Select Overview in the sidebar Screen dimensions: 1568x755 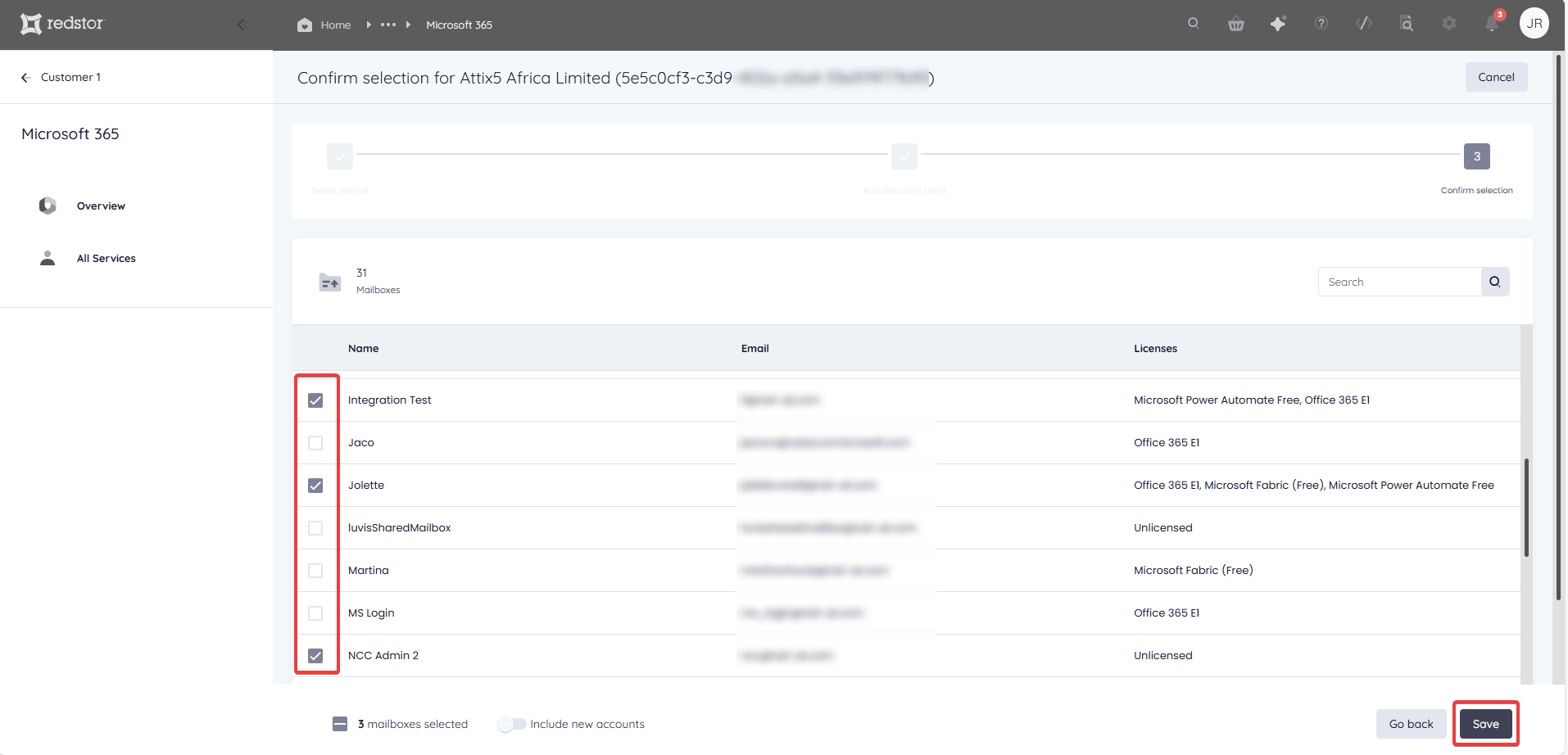click(x=101, y=206)
